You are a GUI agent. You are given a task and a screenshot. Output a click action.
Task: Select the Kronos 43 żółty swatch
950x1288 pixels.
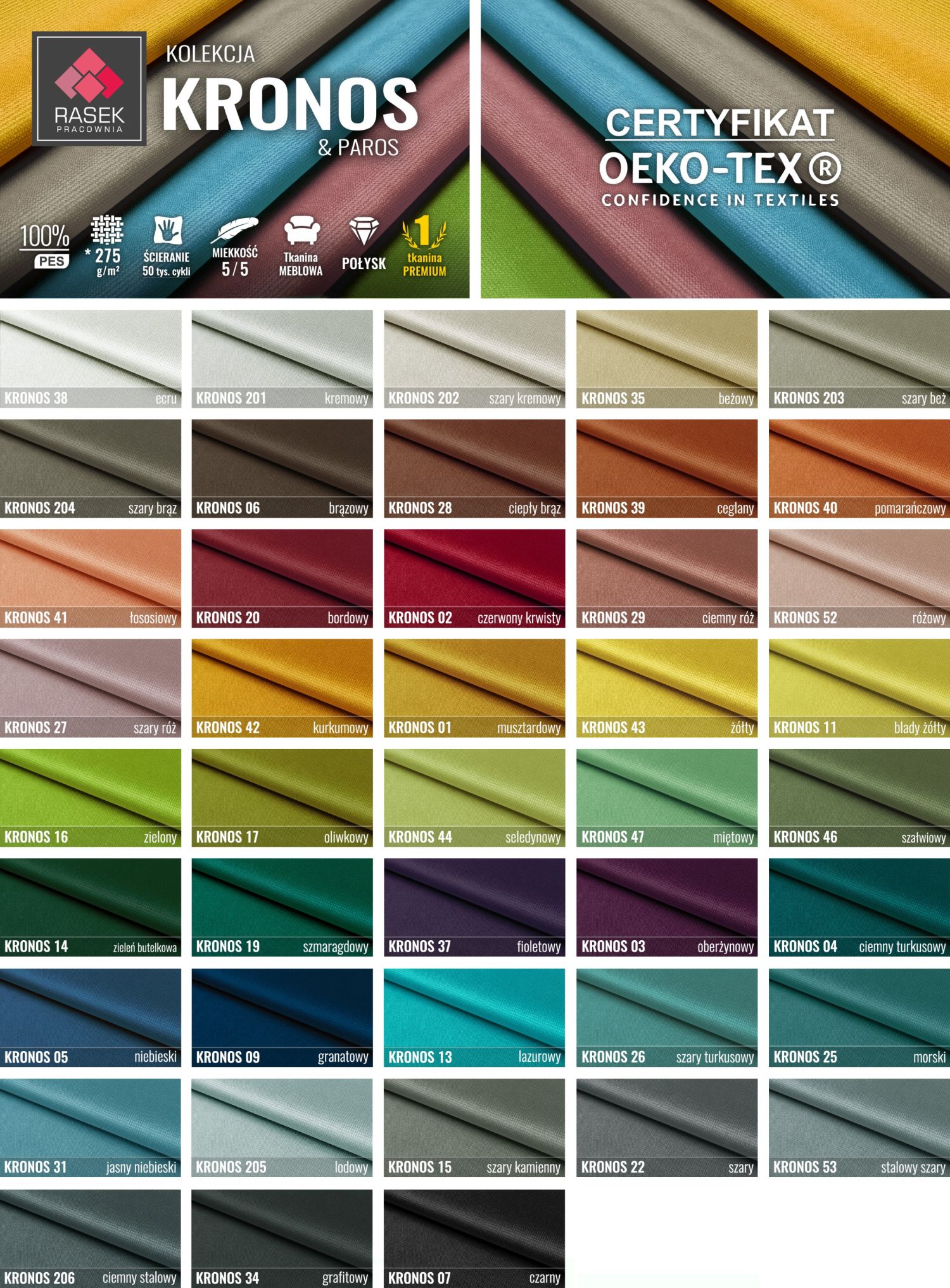tap(668, 688)
